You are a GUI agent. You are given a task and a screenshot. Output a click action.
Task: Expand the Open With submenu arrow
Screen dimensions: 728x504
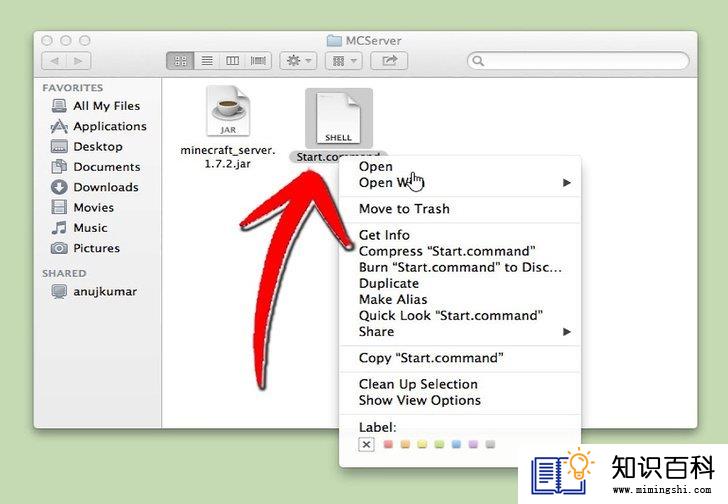566,182
